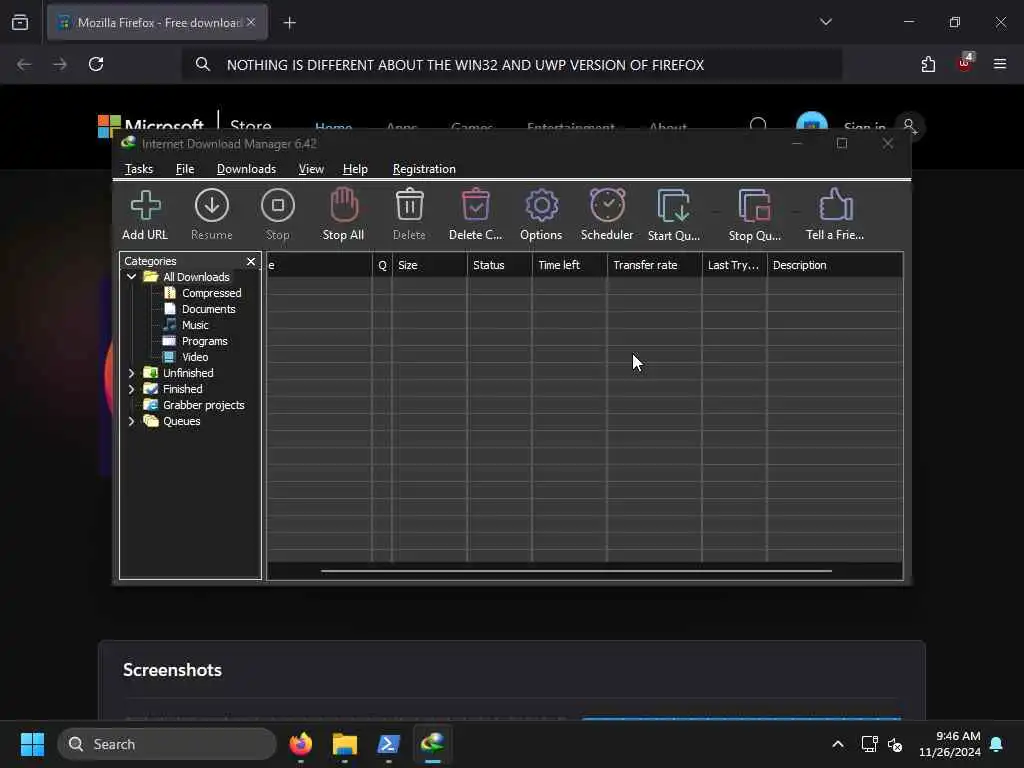Sort by the Last Try column
1024x768 pixels.
point(734,265)
